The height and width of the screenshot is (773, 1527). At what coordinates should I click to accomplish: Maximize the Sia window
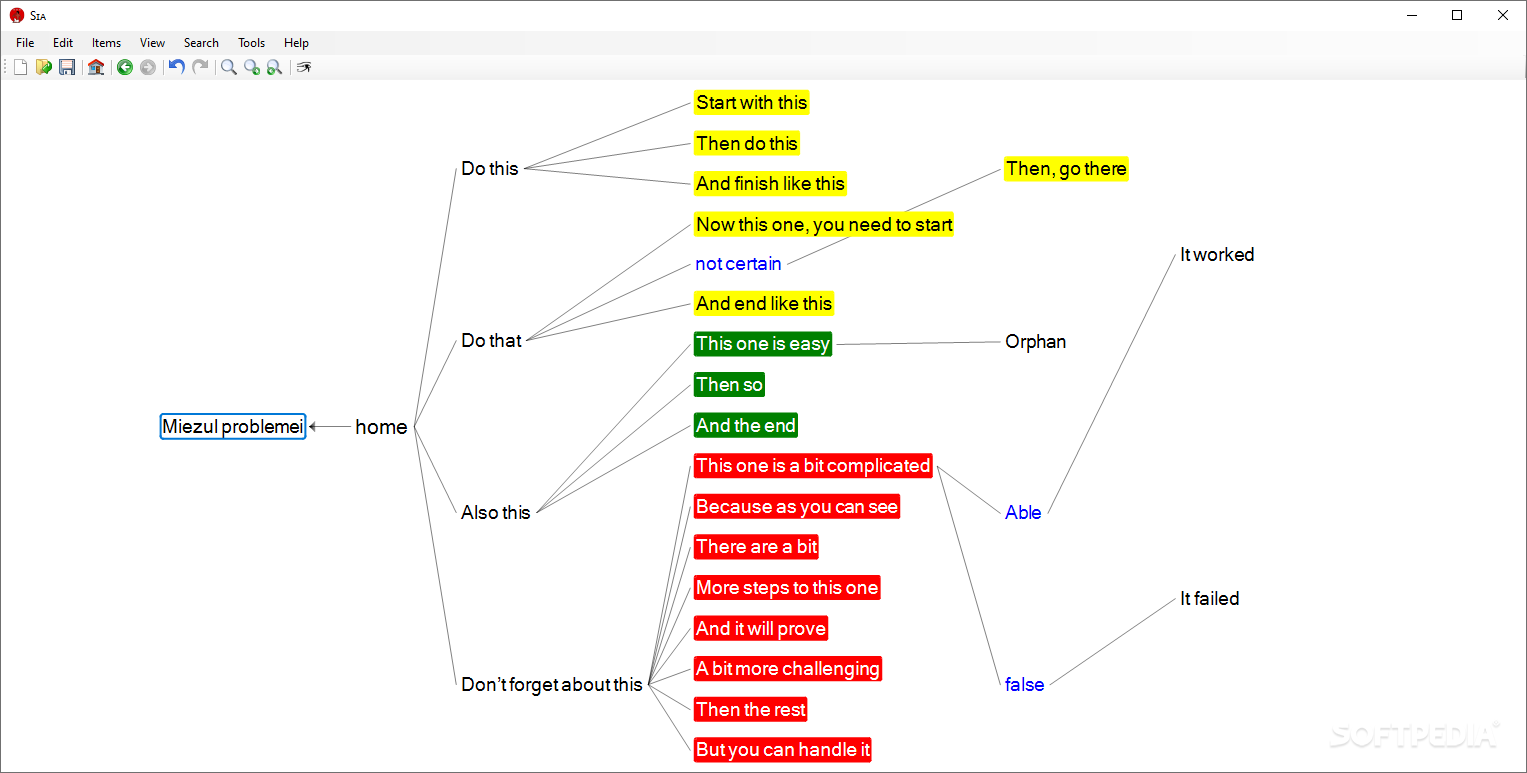(x=1457, y=15)
